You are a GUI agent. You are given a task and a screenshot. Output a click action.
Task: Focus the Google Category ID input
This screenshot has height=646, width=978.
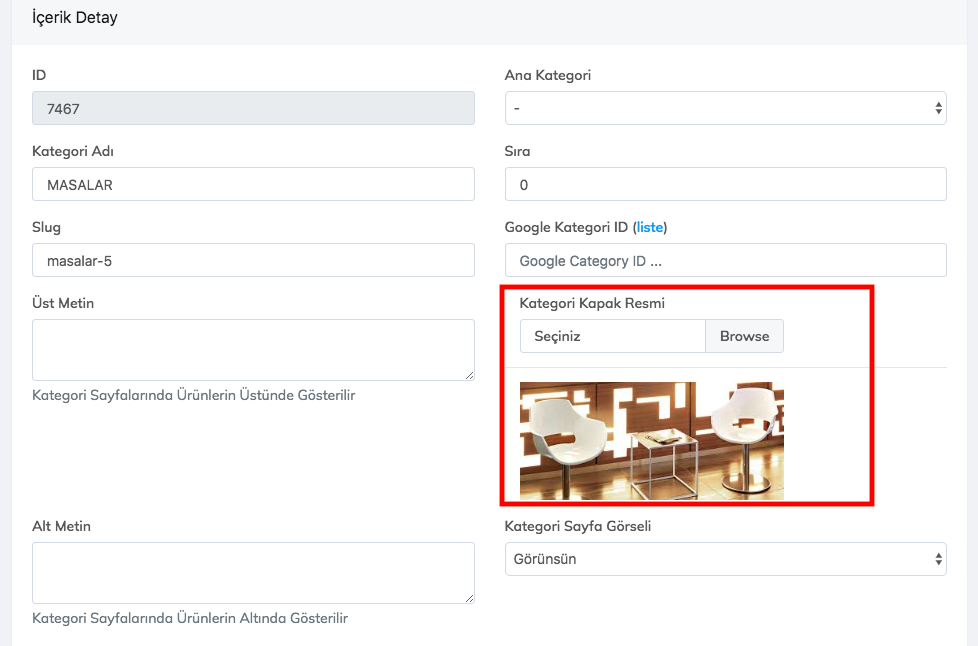pos(725,260)
